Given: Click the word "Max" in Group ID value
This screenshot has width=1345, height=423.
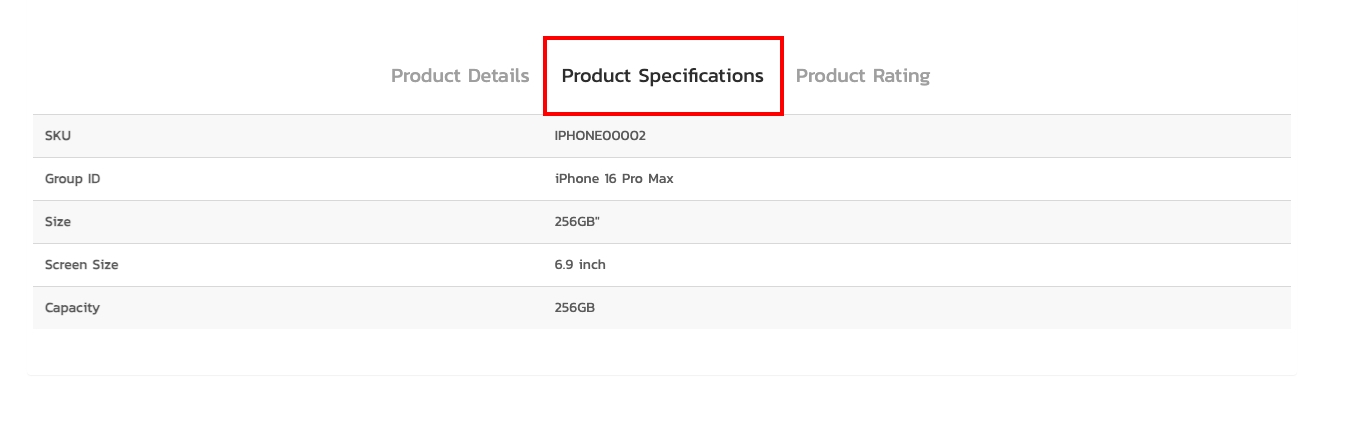Looking at the screenshot, I should click(660, 179).
